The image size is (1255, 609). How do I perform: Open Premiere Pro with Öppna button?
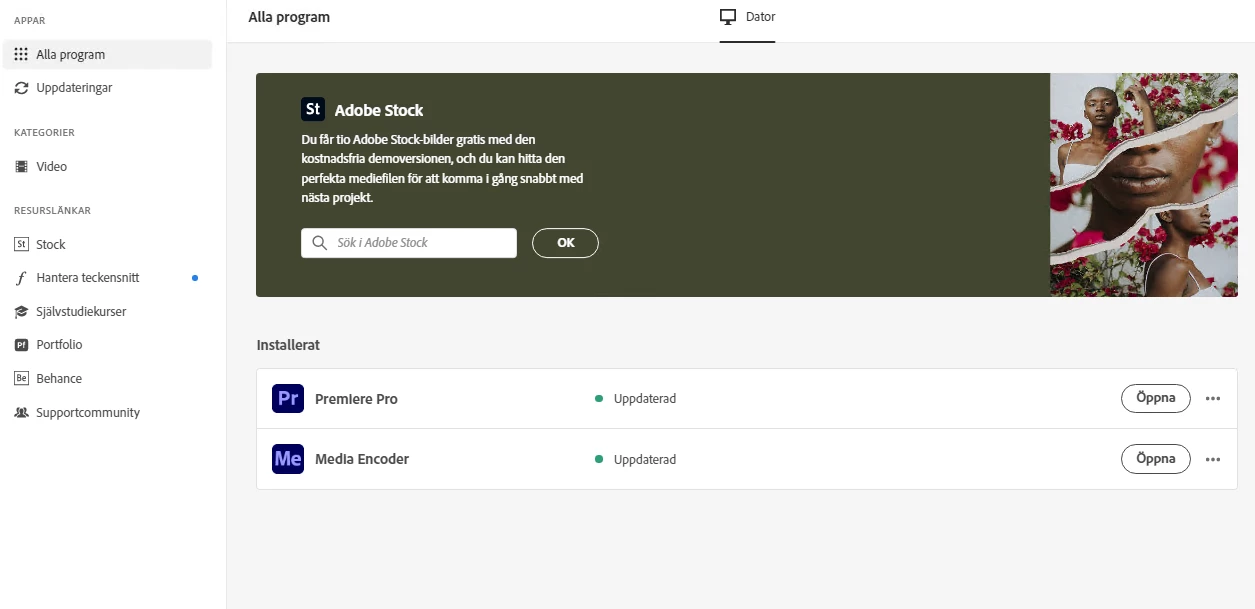point(1156,398)
